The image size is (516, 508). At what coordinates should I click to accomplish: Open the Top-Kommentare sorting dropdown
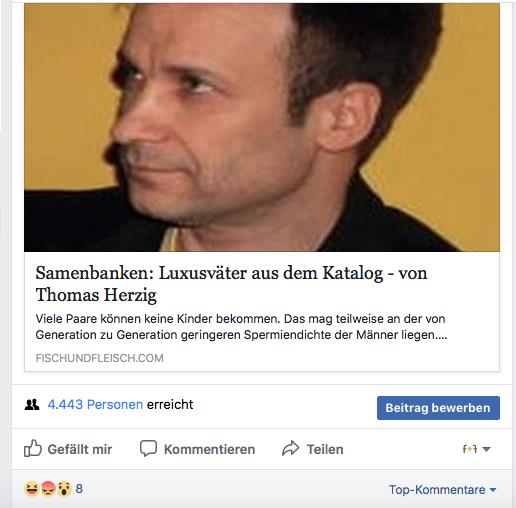[442, 490]
